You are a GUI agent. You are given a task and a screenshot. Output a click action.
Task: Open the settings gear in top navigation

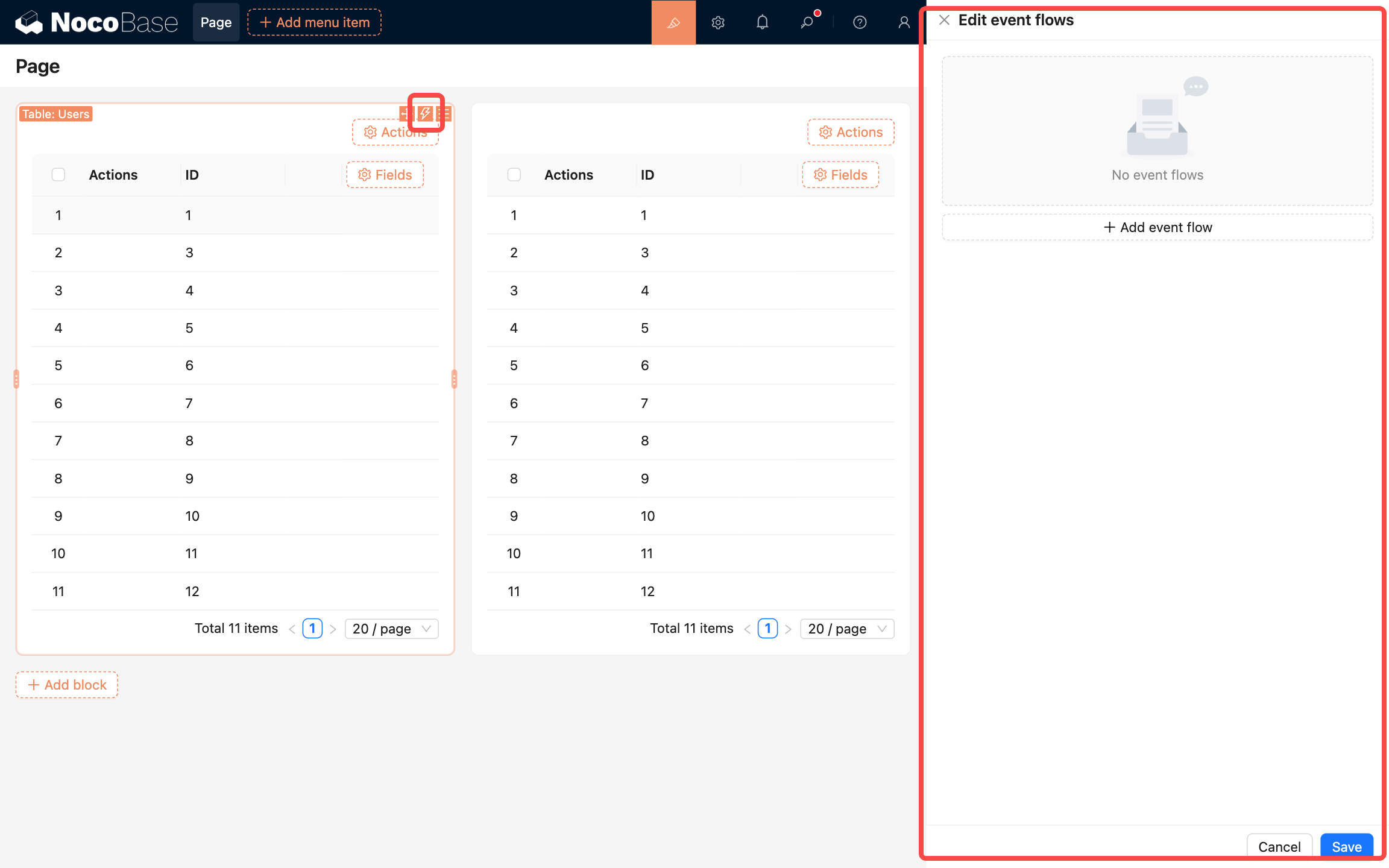coord(717,22)
